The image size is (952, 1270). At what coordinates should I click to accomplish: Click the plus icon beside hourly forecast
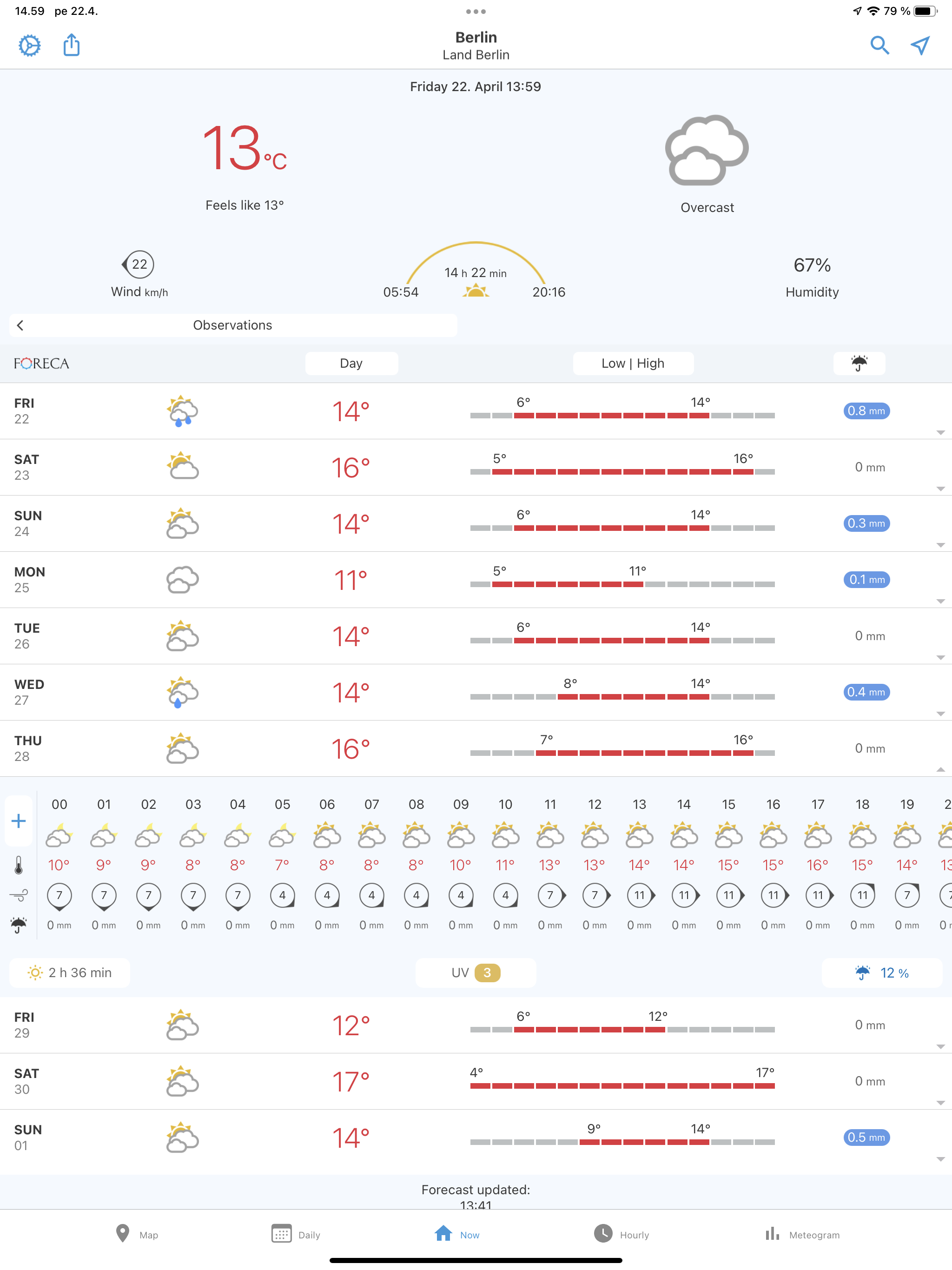pyautogui.click(x=19, y=821)
